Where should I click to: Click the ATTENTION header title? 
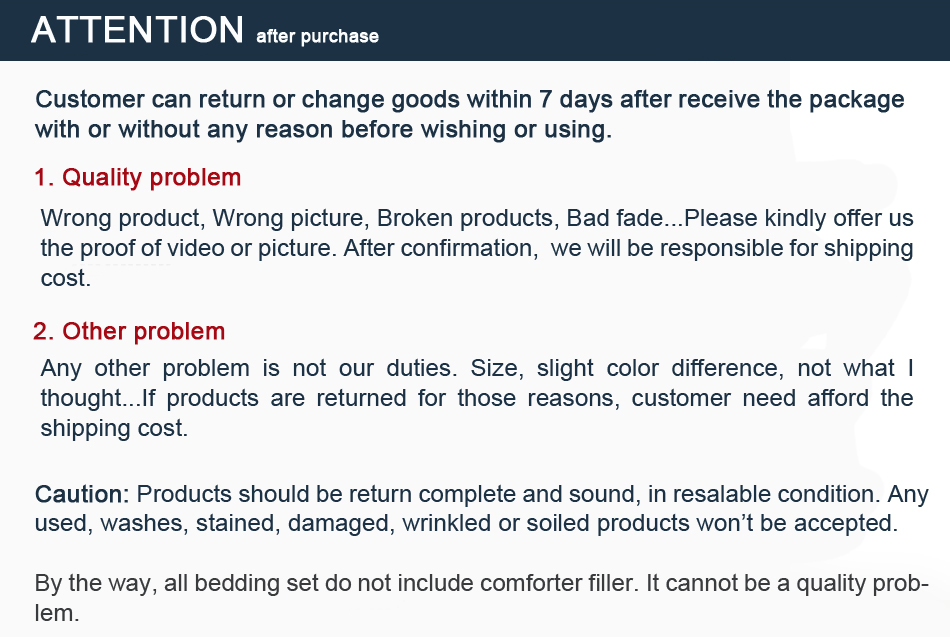pos(138,30)
